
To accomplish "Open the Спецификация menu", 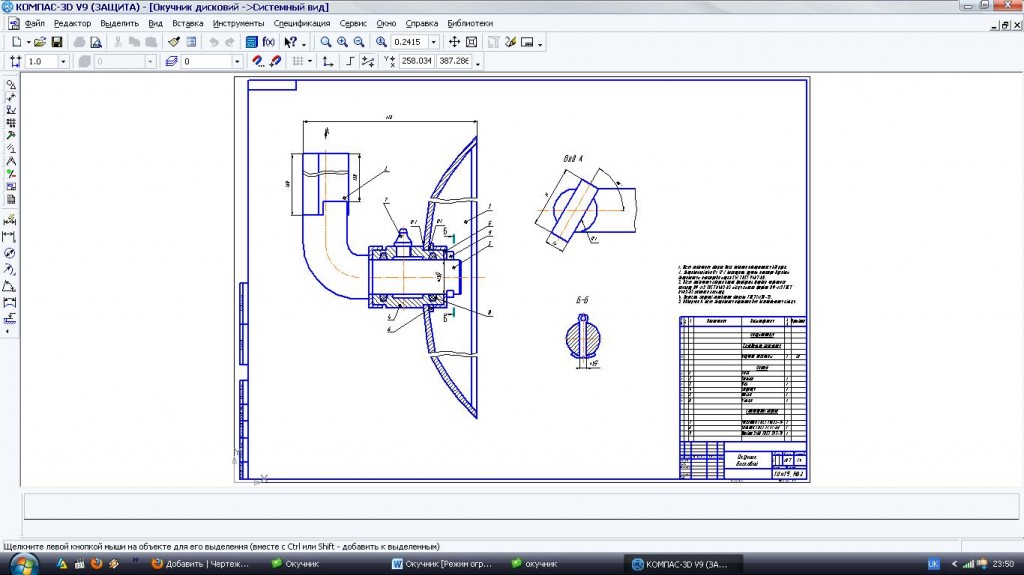I will (x=302, y=24).
